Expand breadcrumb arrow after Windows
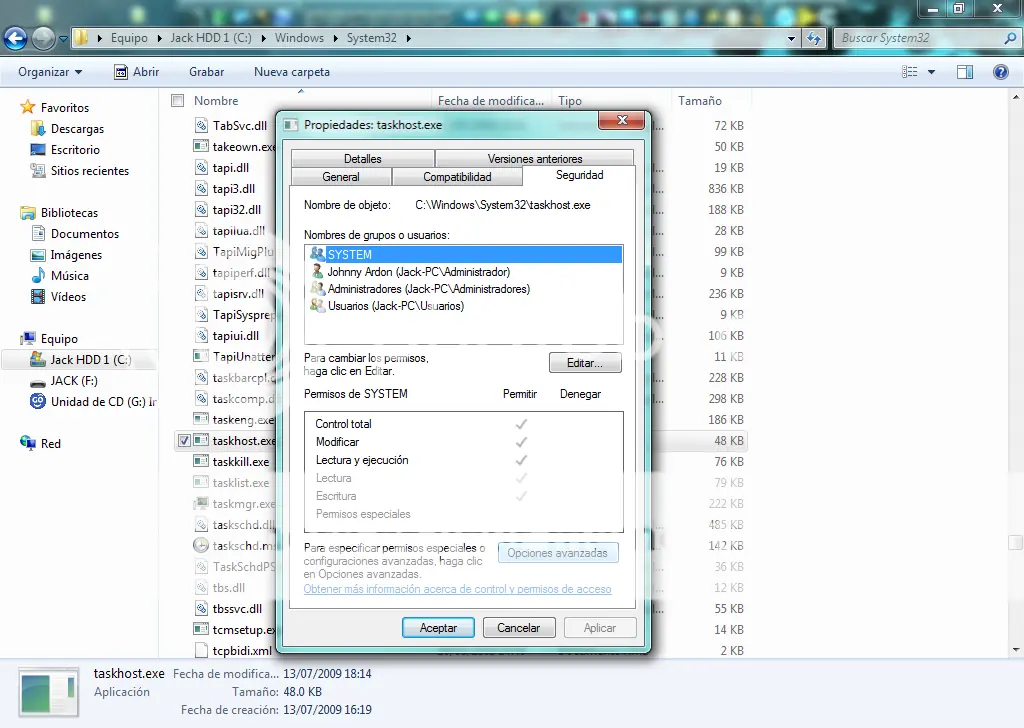The width and height of the screenshot is (1024, 728). click(335, 39)
